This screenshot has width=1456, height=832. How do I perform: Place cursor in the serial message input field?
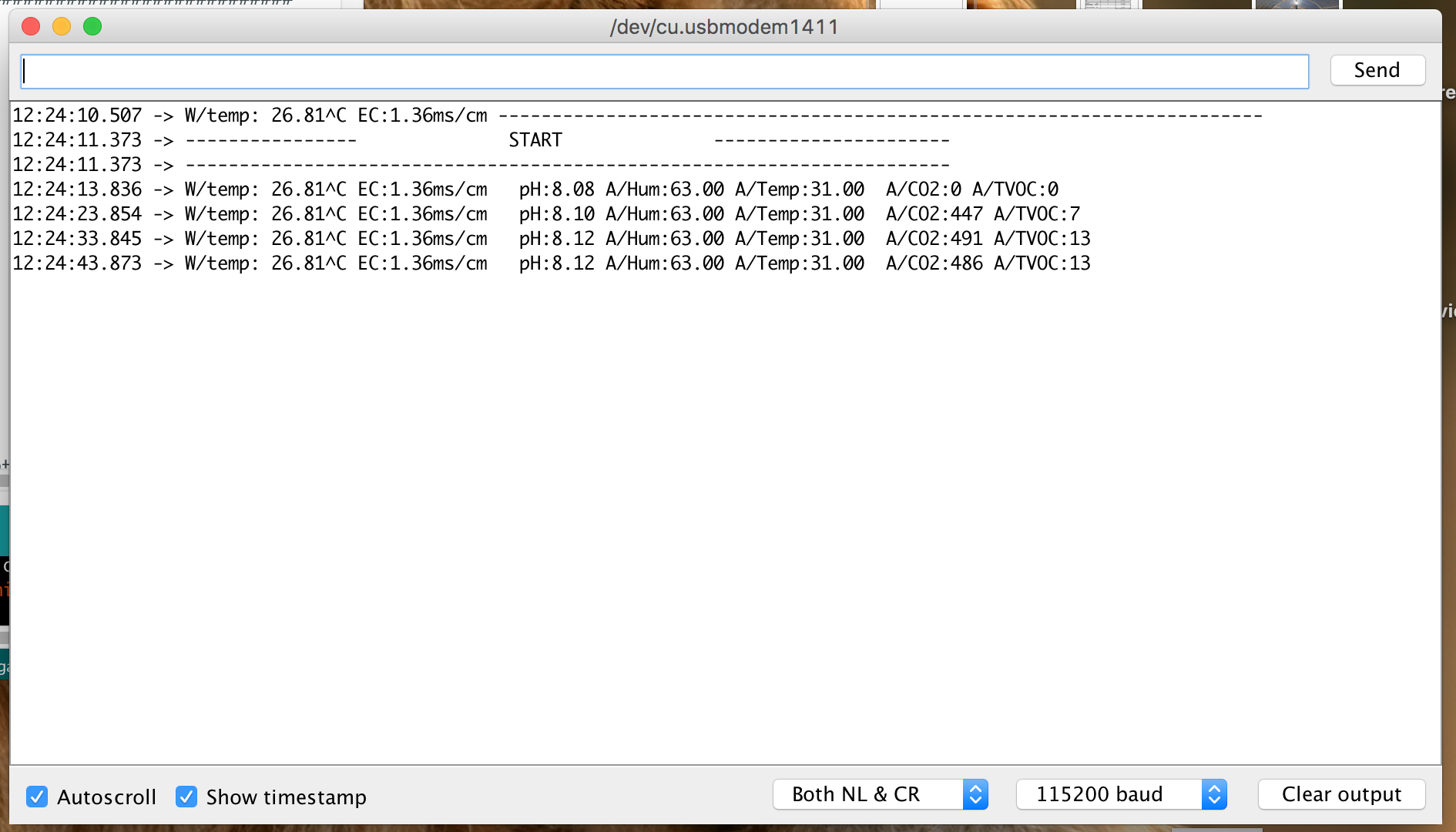click(x=663, y=70)
